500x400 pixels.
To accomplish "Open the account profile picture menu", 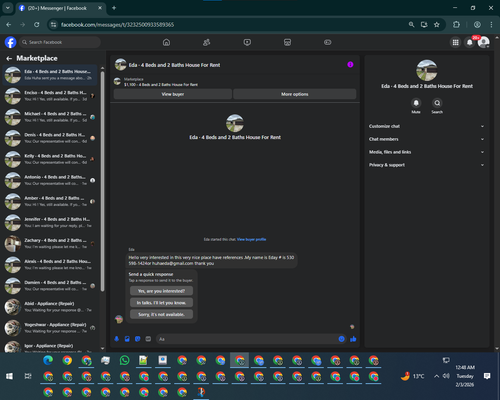I will click(484, 42).
